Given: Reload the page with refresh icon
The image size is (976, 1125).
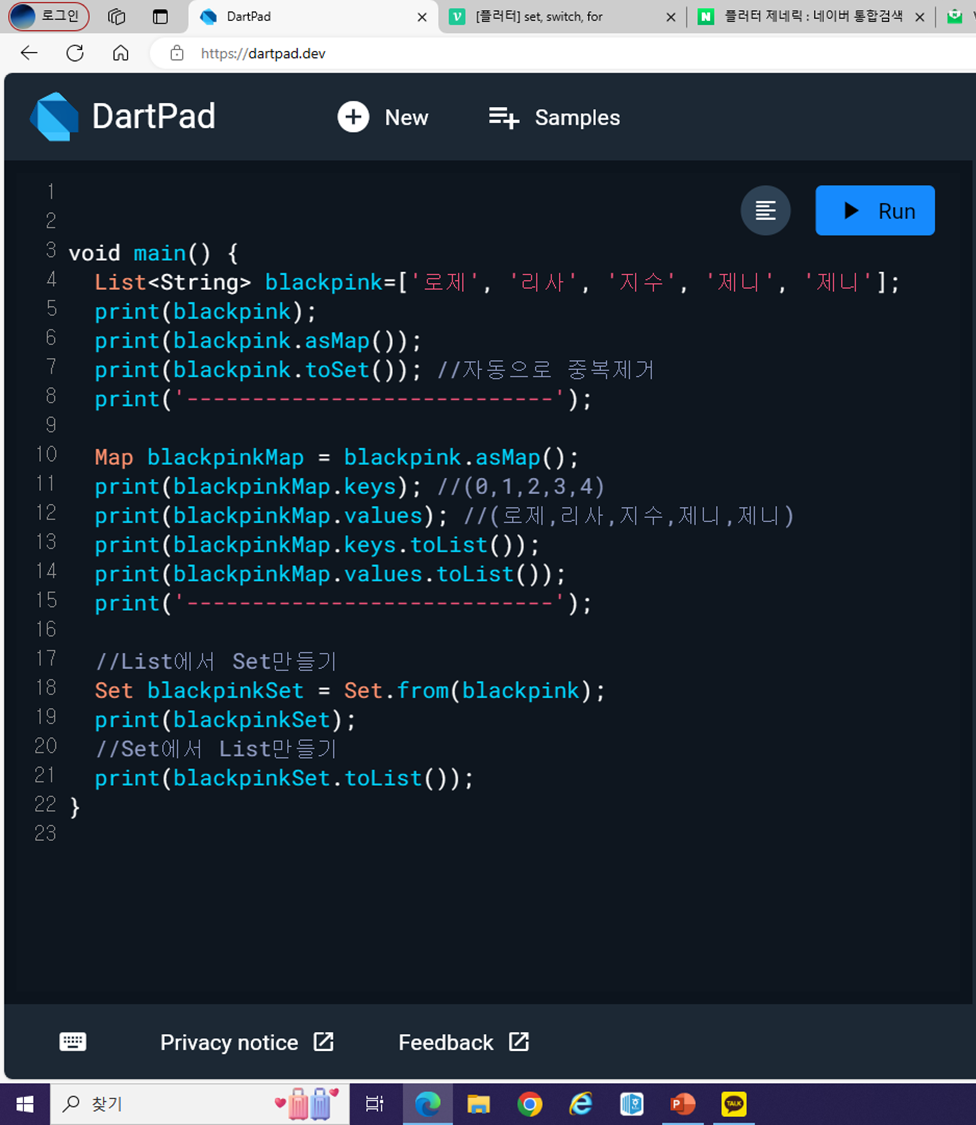Looking at the screenshot, I should click(75, 53).
